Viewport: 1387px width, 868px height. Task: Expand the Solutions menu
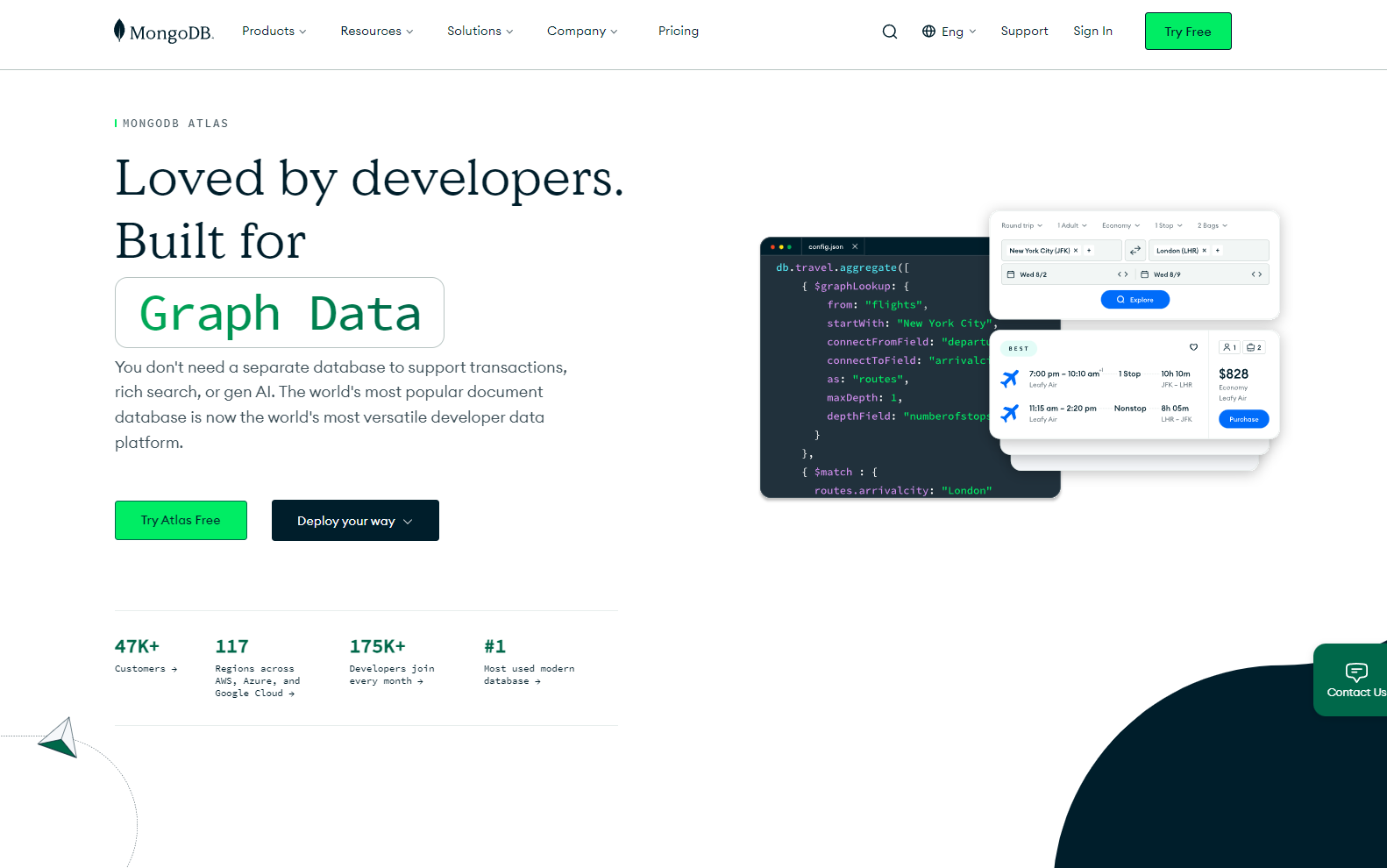(x=480, y=31)
